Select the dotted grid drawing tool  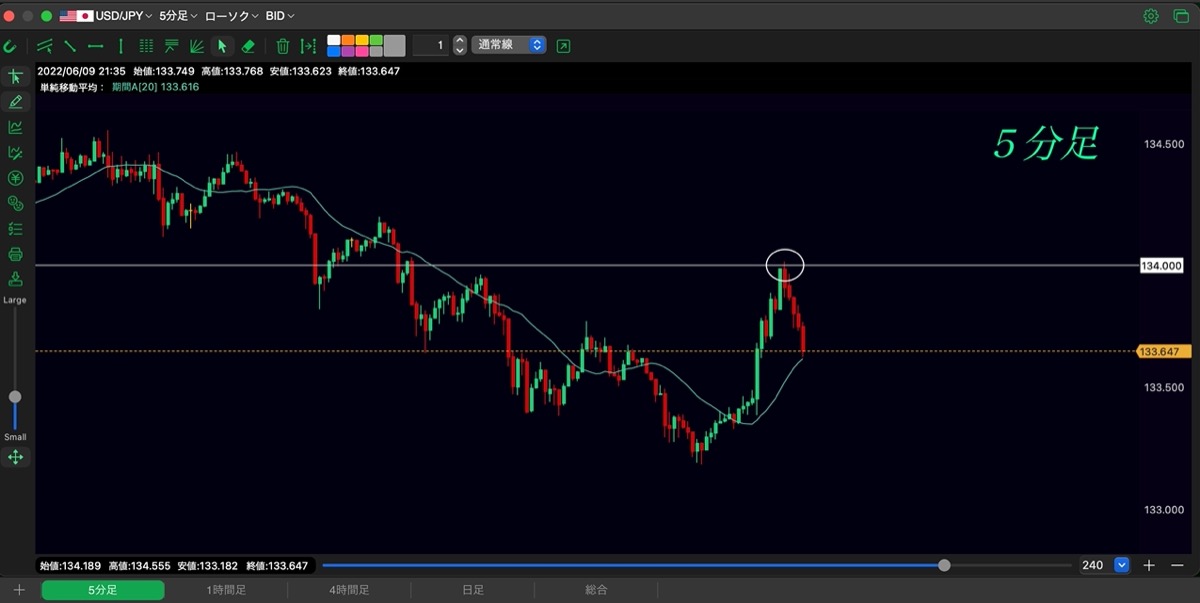[x=146, y=46]
